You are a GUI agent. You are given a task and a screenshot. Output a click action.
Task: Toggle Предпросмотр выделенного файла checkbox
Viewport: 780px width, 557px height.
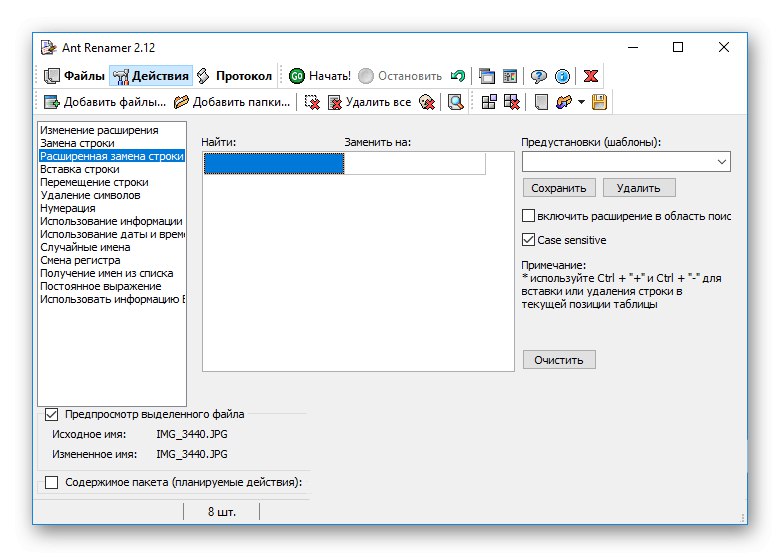[51, 414]
